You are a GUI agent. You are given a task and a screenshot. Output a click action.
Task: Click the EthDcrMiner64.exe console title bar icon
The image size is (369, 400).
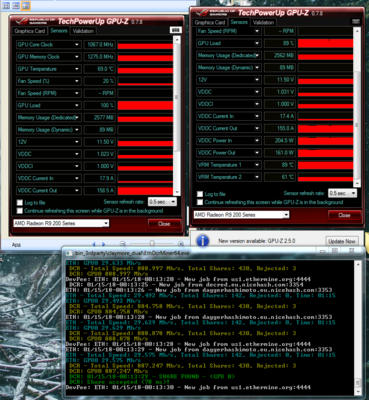click(69, 253)
